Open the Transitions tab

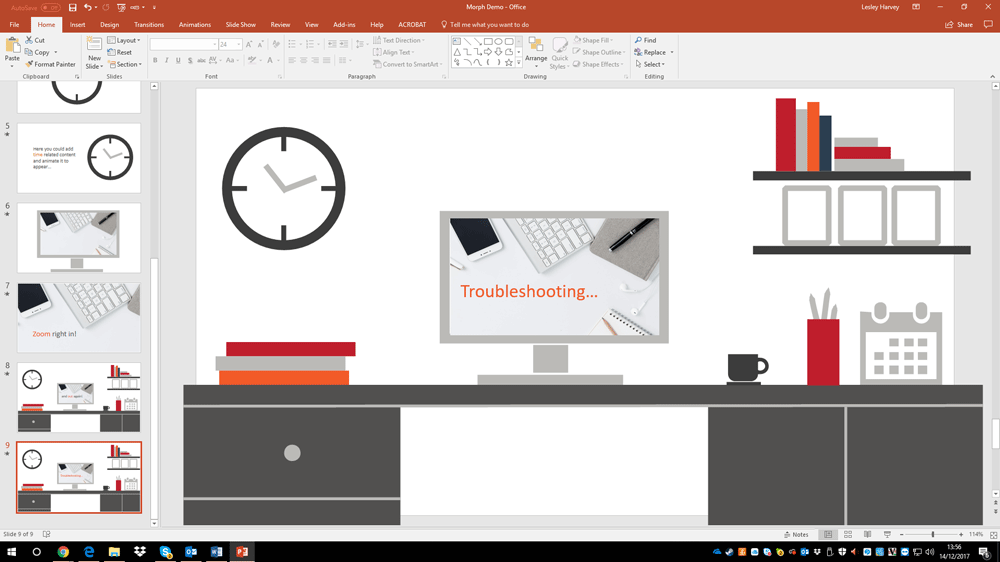(x=149, y=25)
